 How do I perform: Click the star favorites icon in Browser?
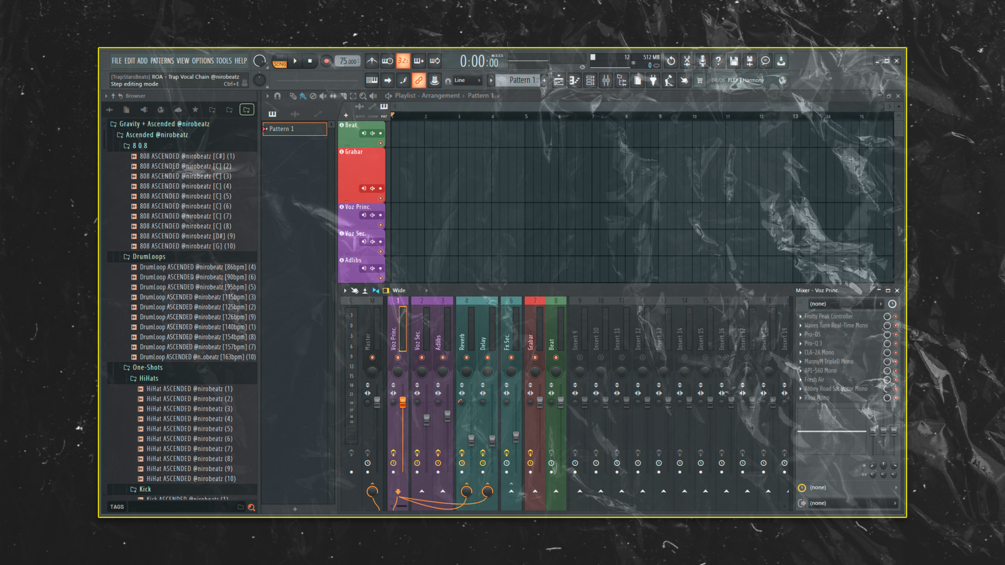click(x=195, y=110)
